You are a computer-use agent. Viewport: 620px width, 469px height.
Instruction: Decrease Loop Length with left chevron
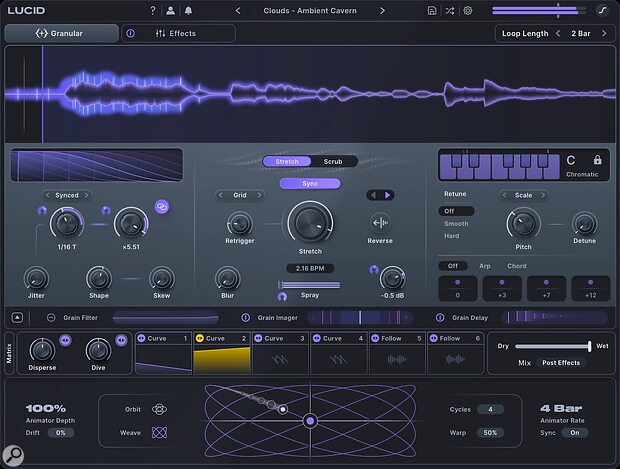tap(558, 34)
